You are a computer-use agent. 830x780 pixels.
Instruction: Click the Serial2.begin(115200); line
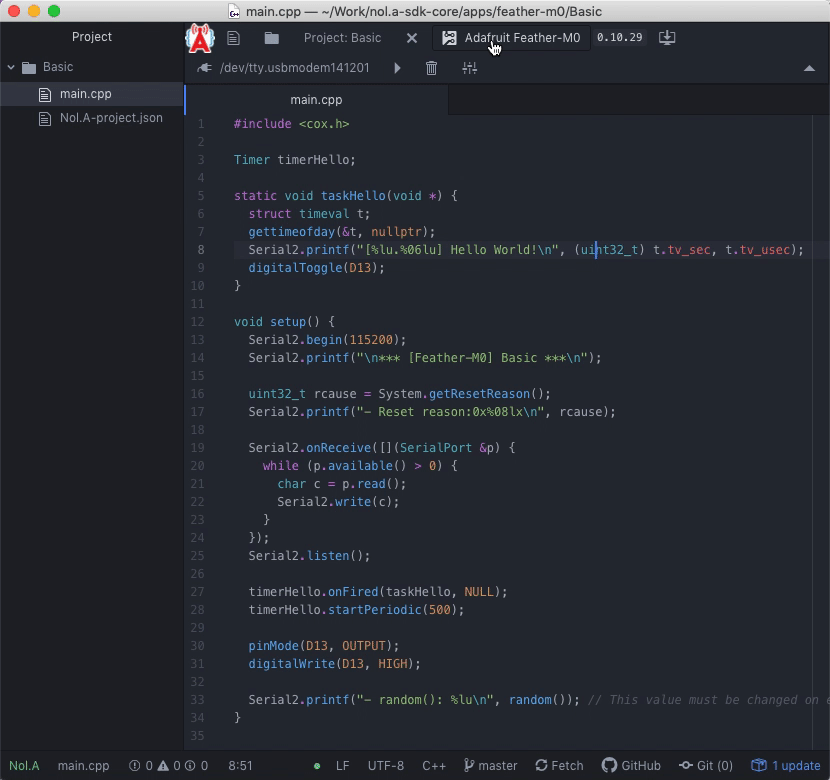327,340
